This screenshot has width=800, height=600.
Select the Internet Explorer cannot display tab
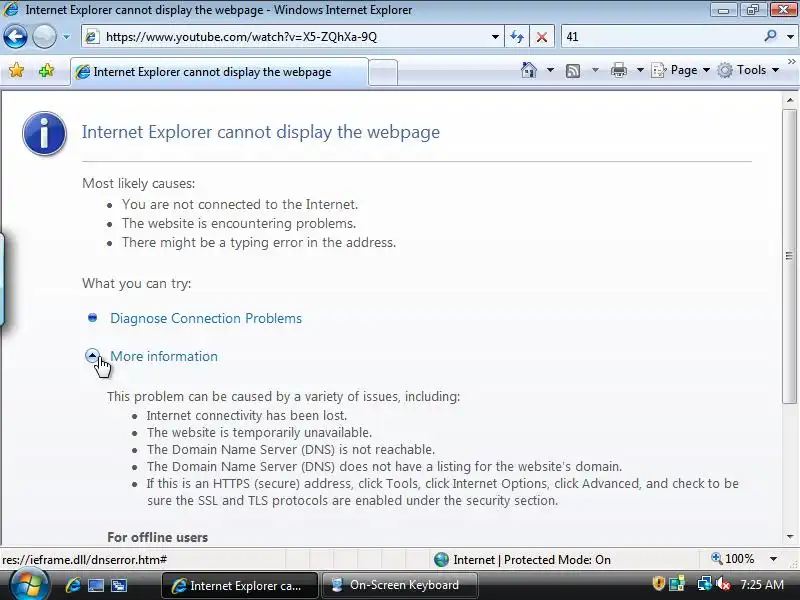point(219,72)
